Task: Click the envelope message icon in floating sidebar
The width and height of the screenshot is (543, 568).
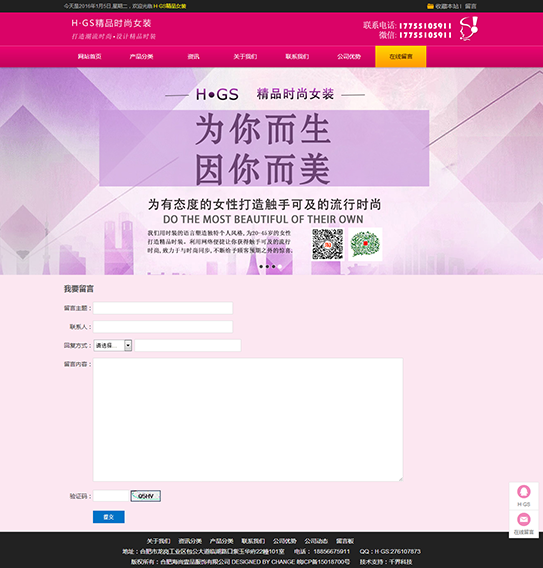Action: (x=523, y=519)
